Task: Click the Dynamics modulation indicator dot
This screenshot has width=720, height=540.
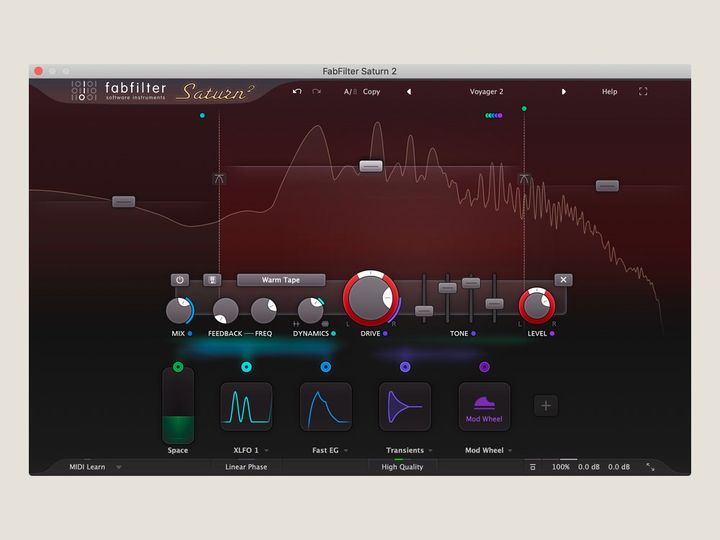Action: [333, 333]
